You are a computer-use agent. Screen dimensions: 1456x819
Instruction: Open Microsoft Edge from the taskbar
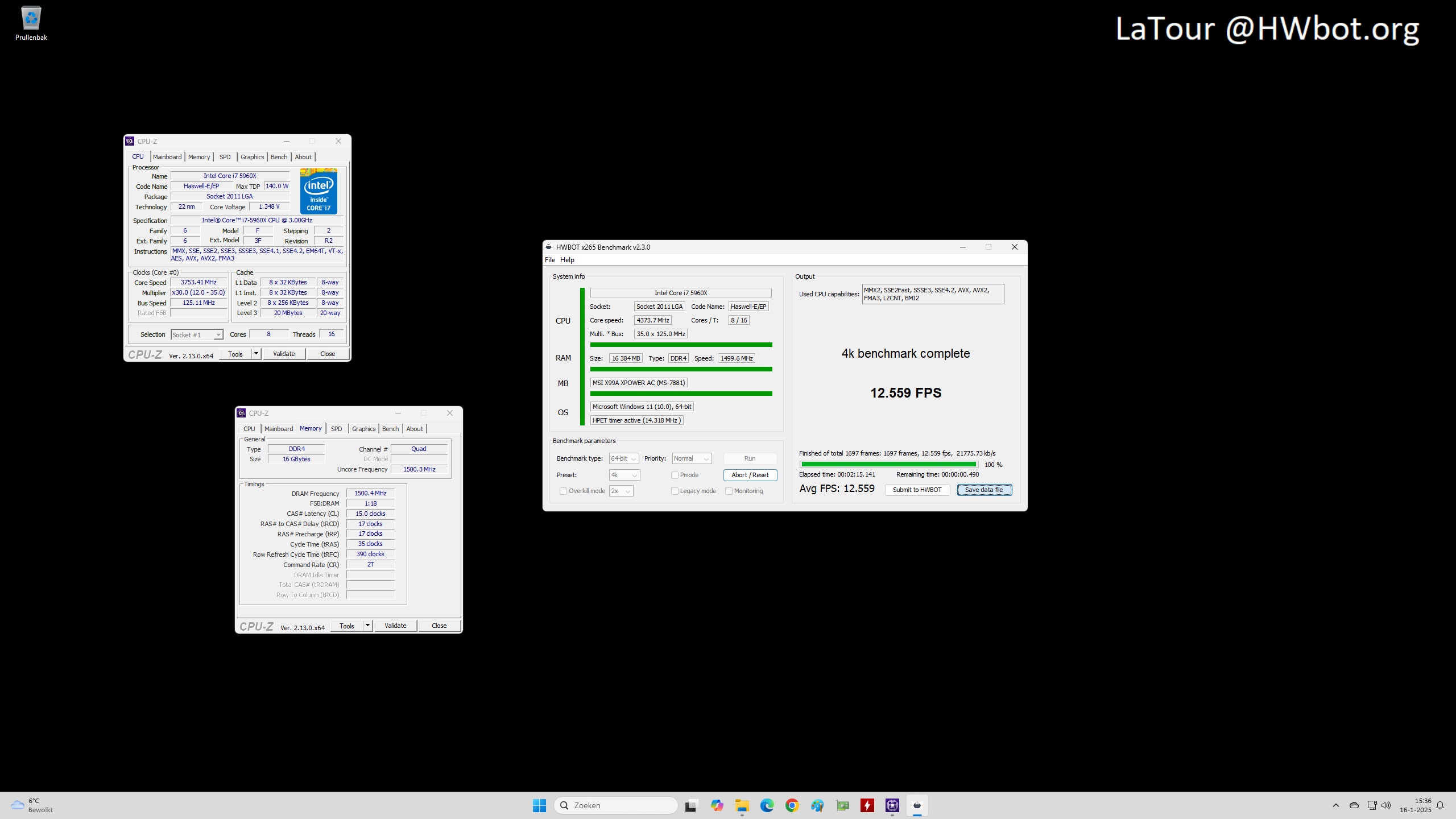coord(767,805)
